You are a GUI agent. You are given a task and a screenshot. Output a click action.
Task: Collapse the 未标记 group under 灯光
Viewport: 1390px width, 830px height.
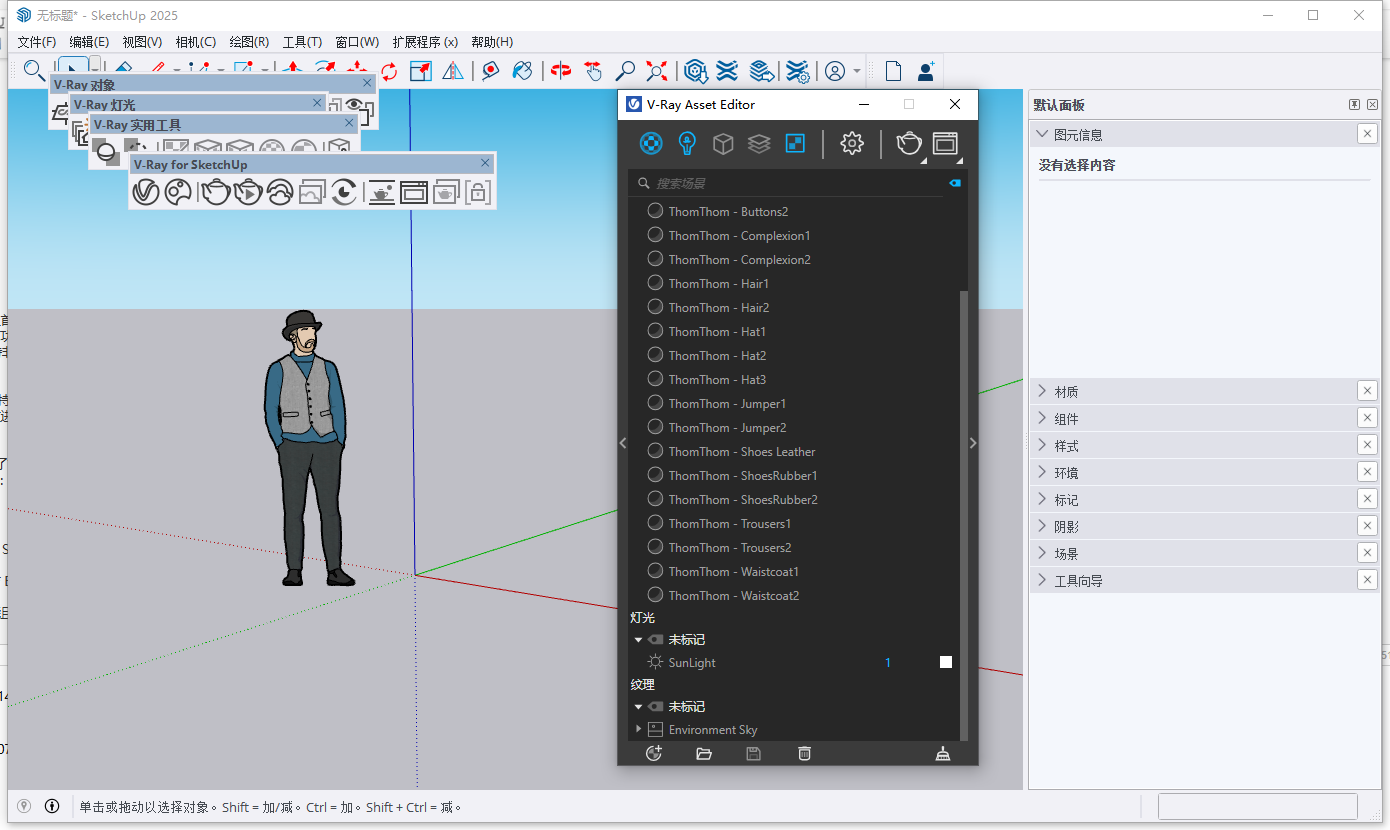[638, 639]
